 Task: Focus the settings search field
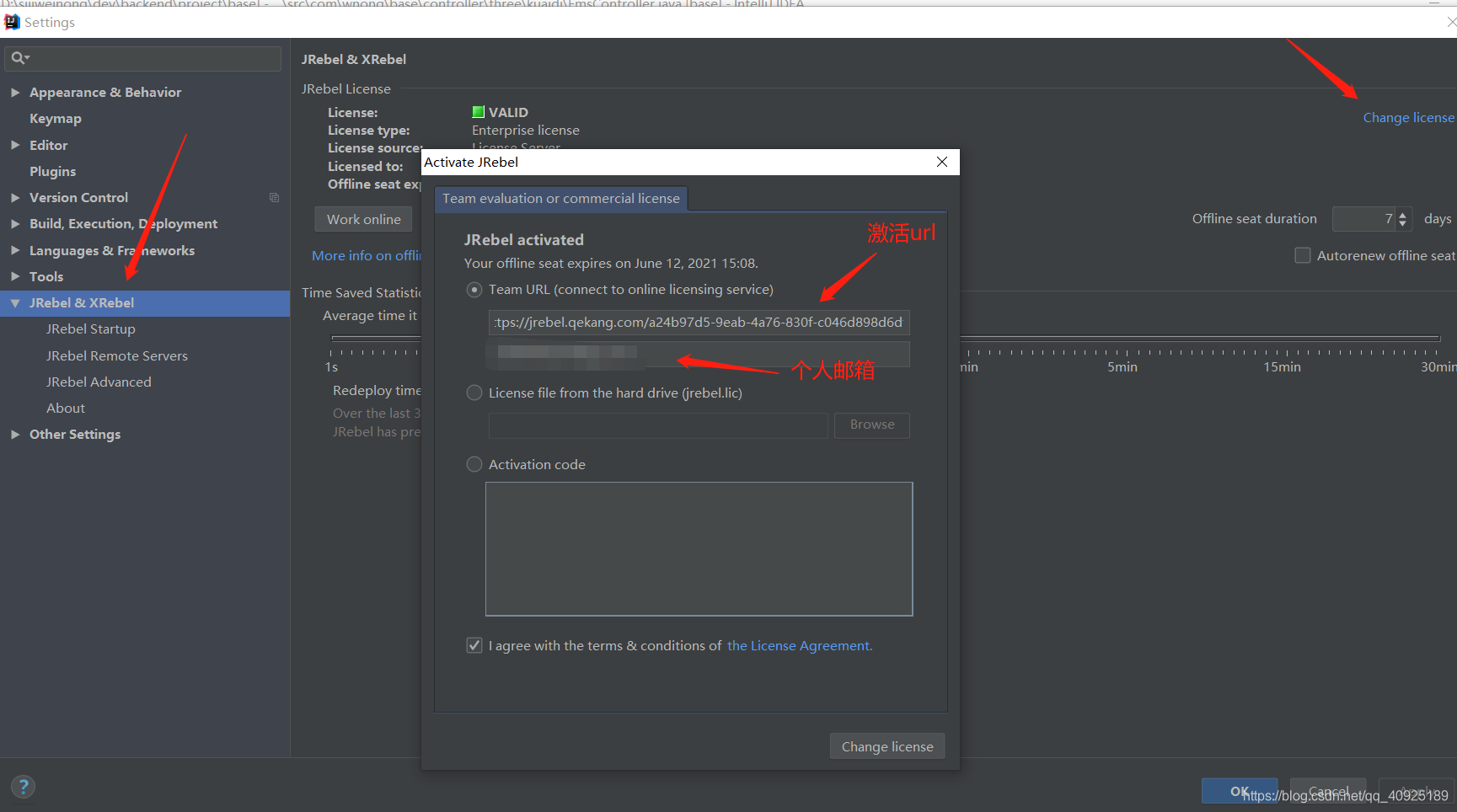tap(143, 58)
